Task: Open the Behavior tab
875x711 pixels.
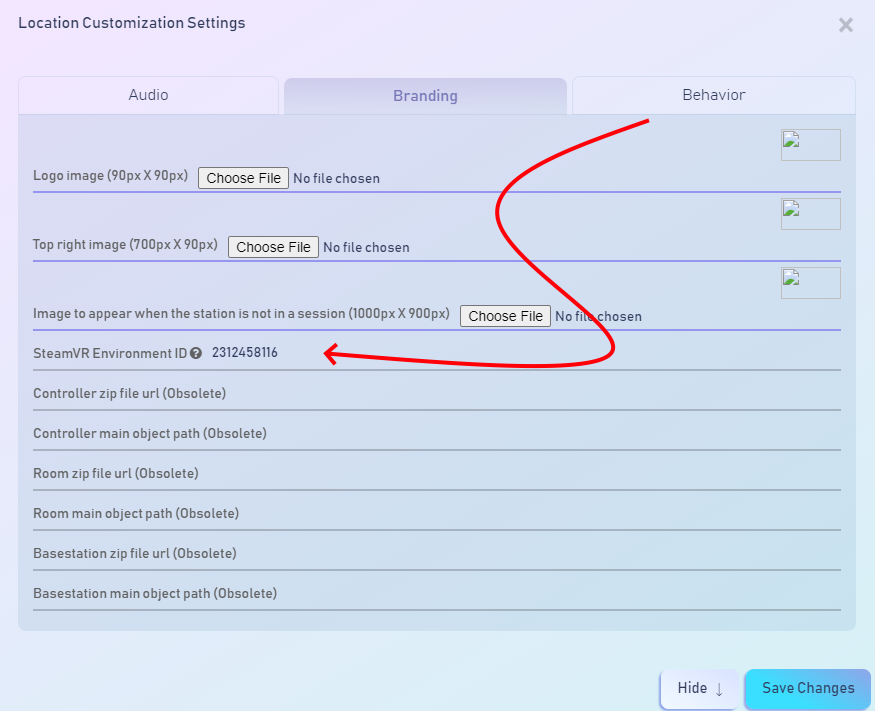Action: (x=714, y=95)
